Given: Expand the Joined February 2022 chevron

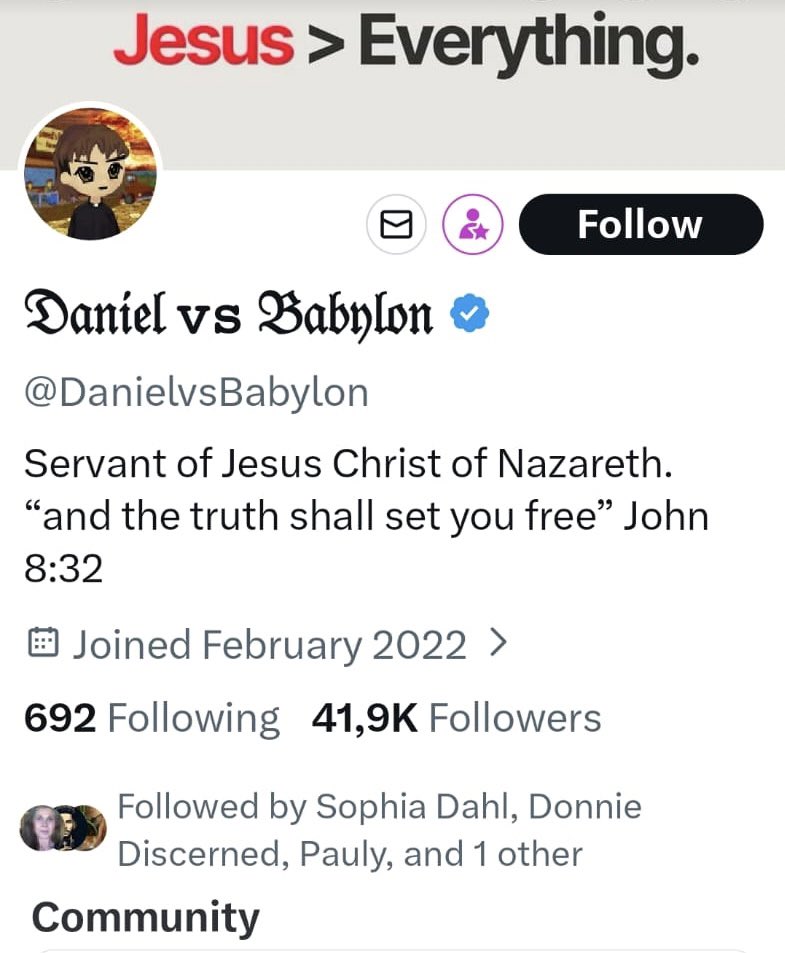Looking at the screenshot, I should (x=498, y=643).
